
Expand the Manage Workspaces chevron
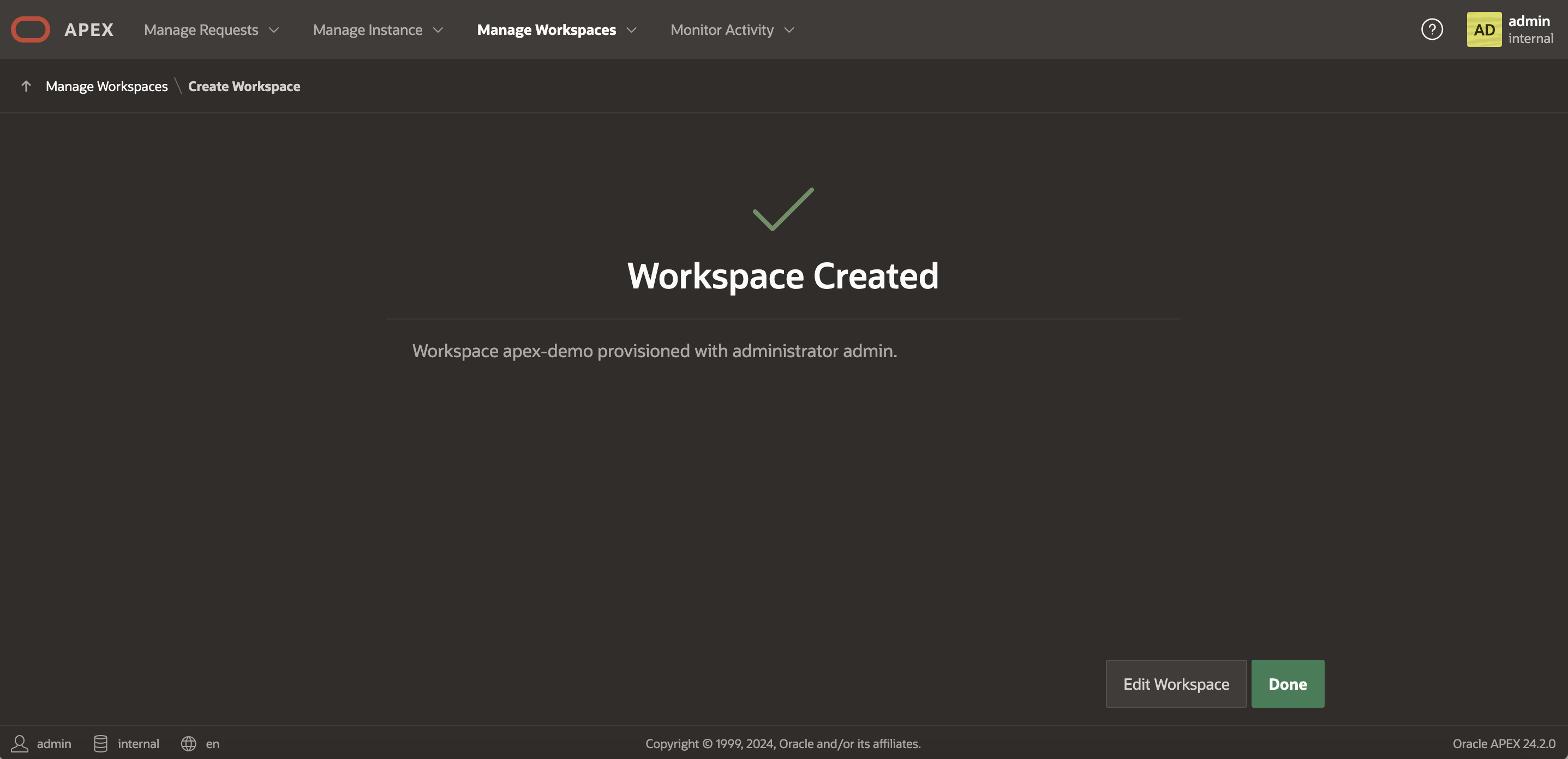click(631, 30)
